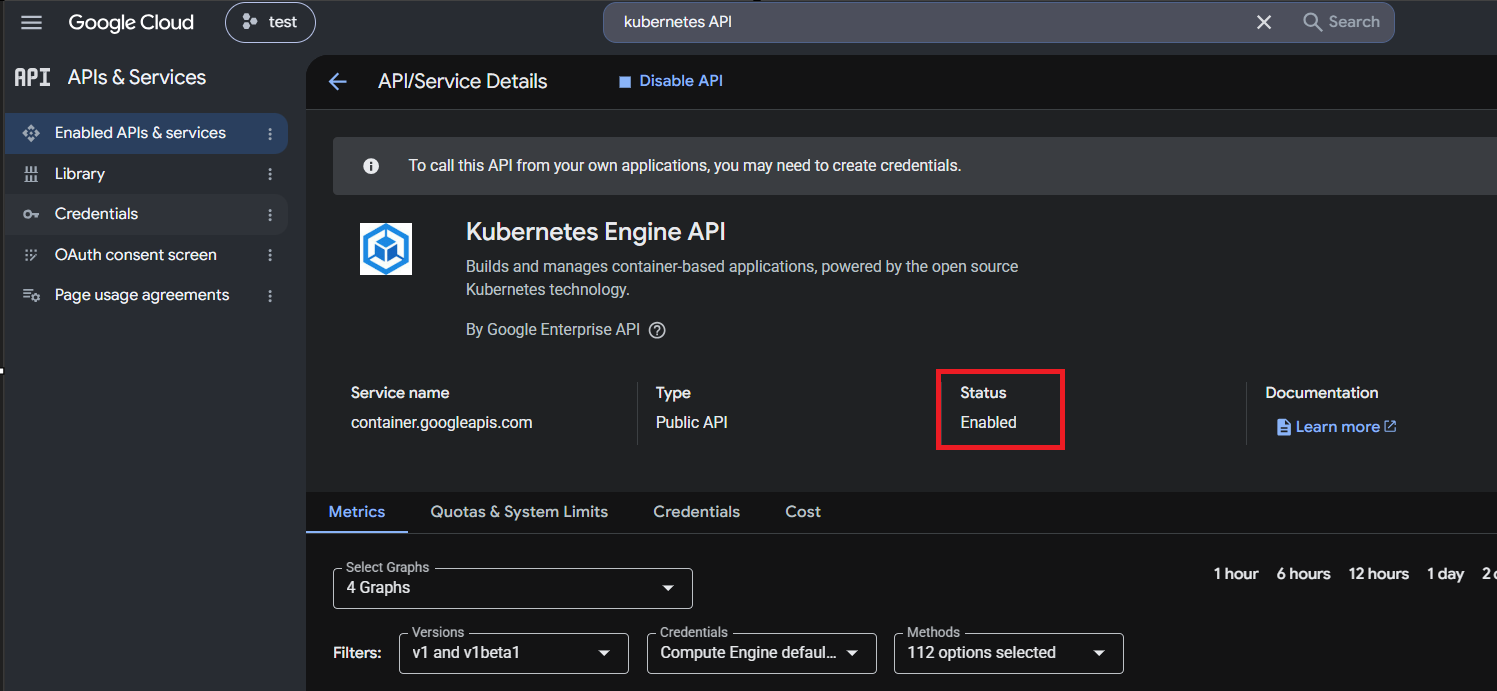Open options menu for OAuth consent screen
Screen dimensions: 1497x691
point(270,255)
